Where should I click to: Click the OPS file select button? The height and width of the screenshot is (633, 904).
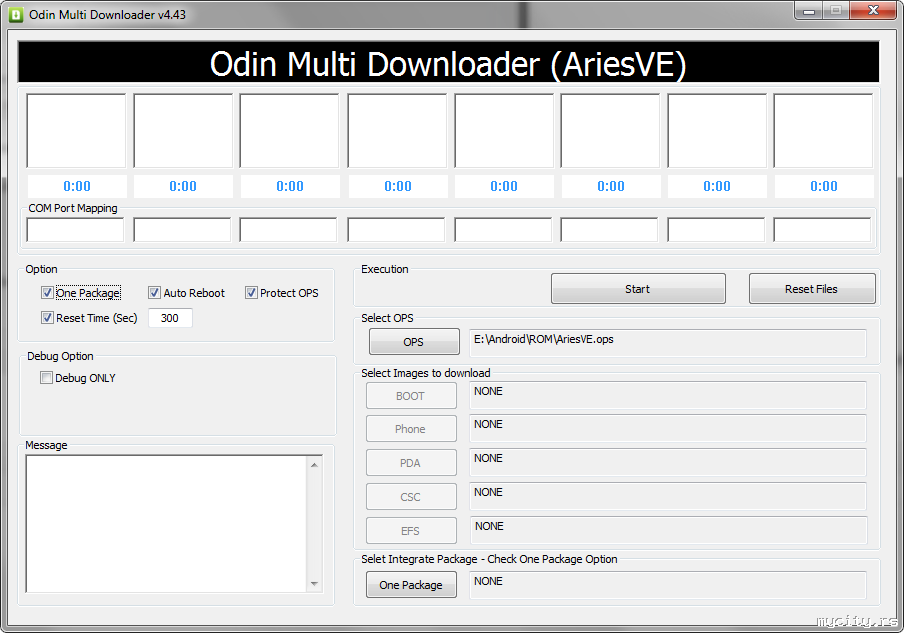[x=414, y=342]
